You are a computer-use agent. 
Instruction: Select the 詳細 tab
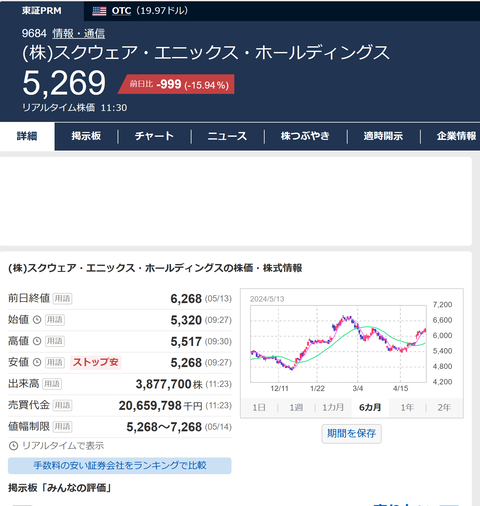(x=27, y=136)
